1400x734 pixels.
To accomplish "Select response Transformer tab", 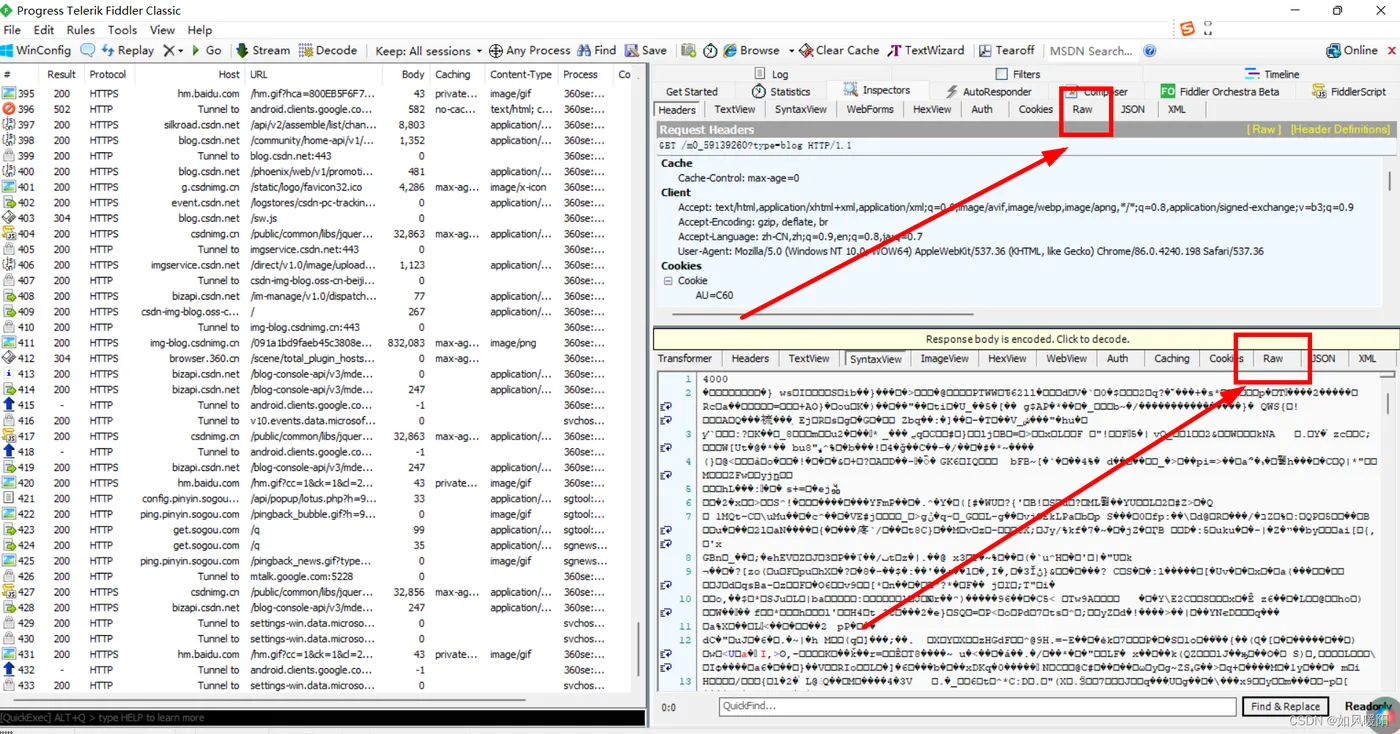I will coord(685,358).
